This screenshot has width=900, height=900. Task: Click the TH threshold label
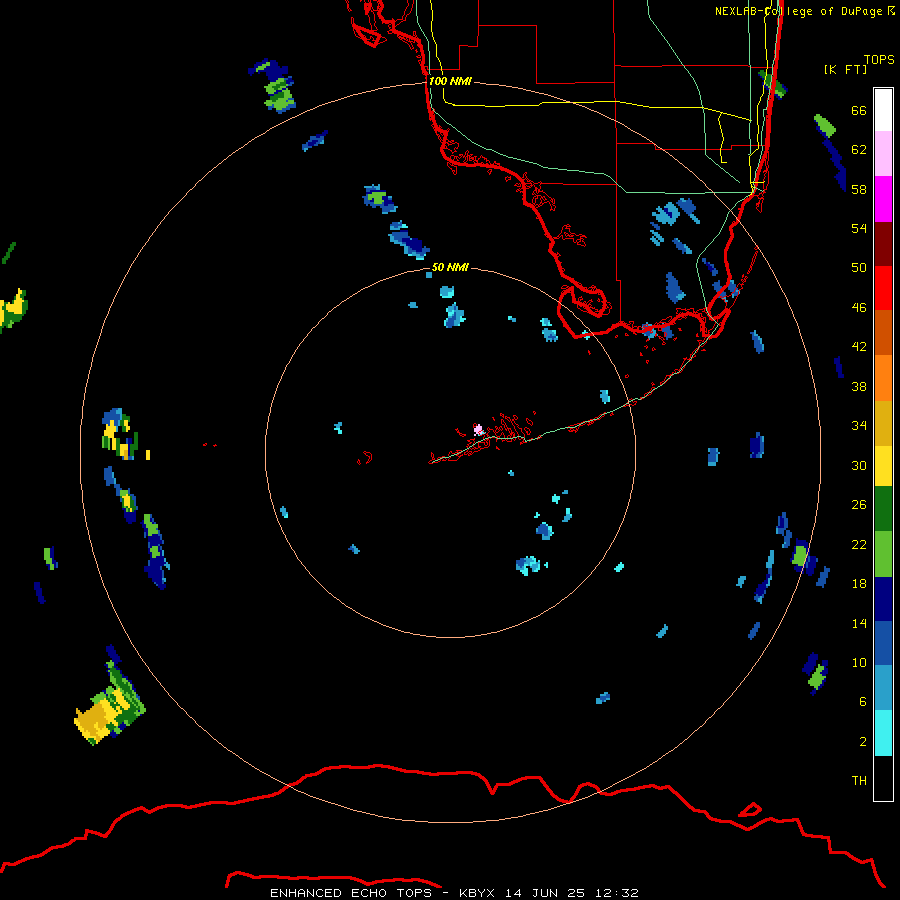click(859, 781)
